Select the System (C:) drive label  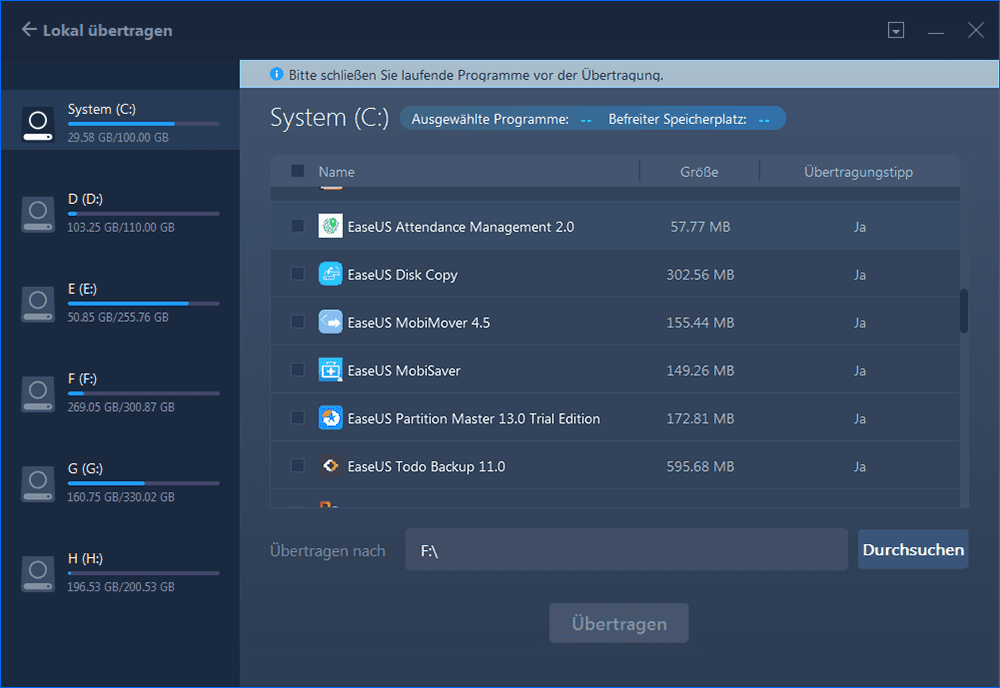(101, 109)
